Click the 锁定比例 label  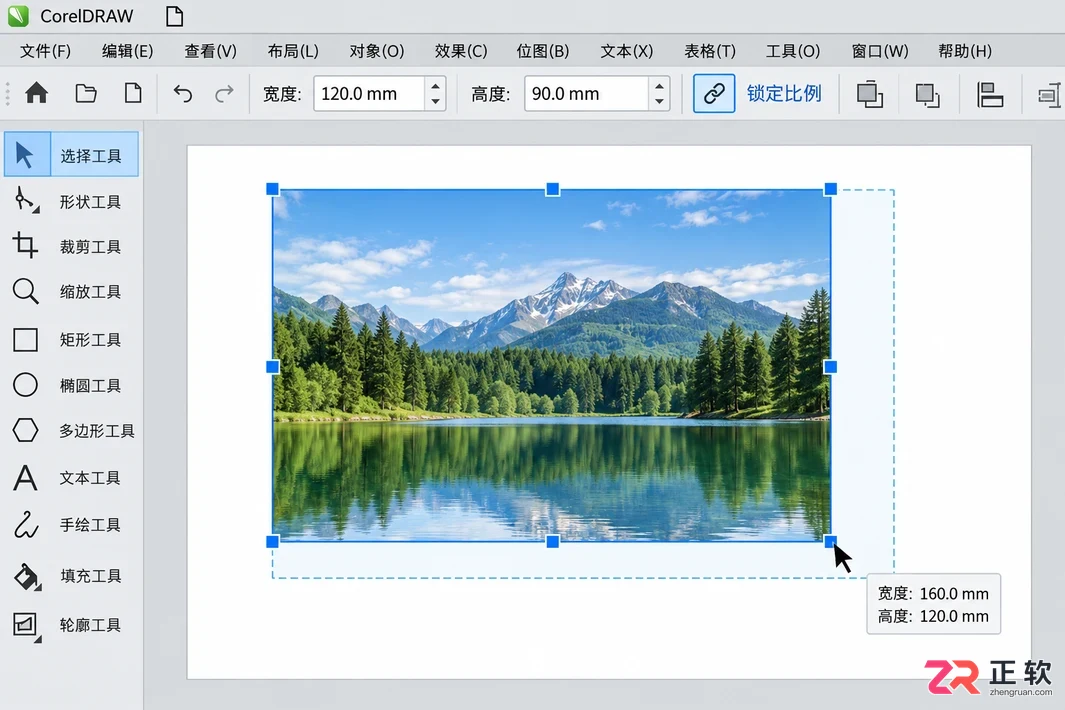(x=784, y=93)
